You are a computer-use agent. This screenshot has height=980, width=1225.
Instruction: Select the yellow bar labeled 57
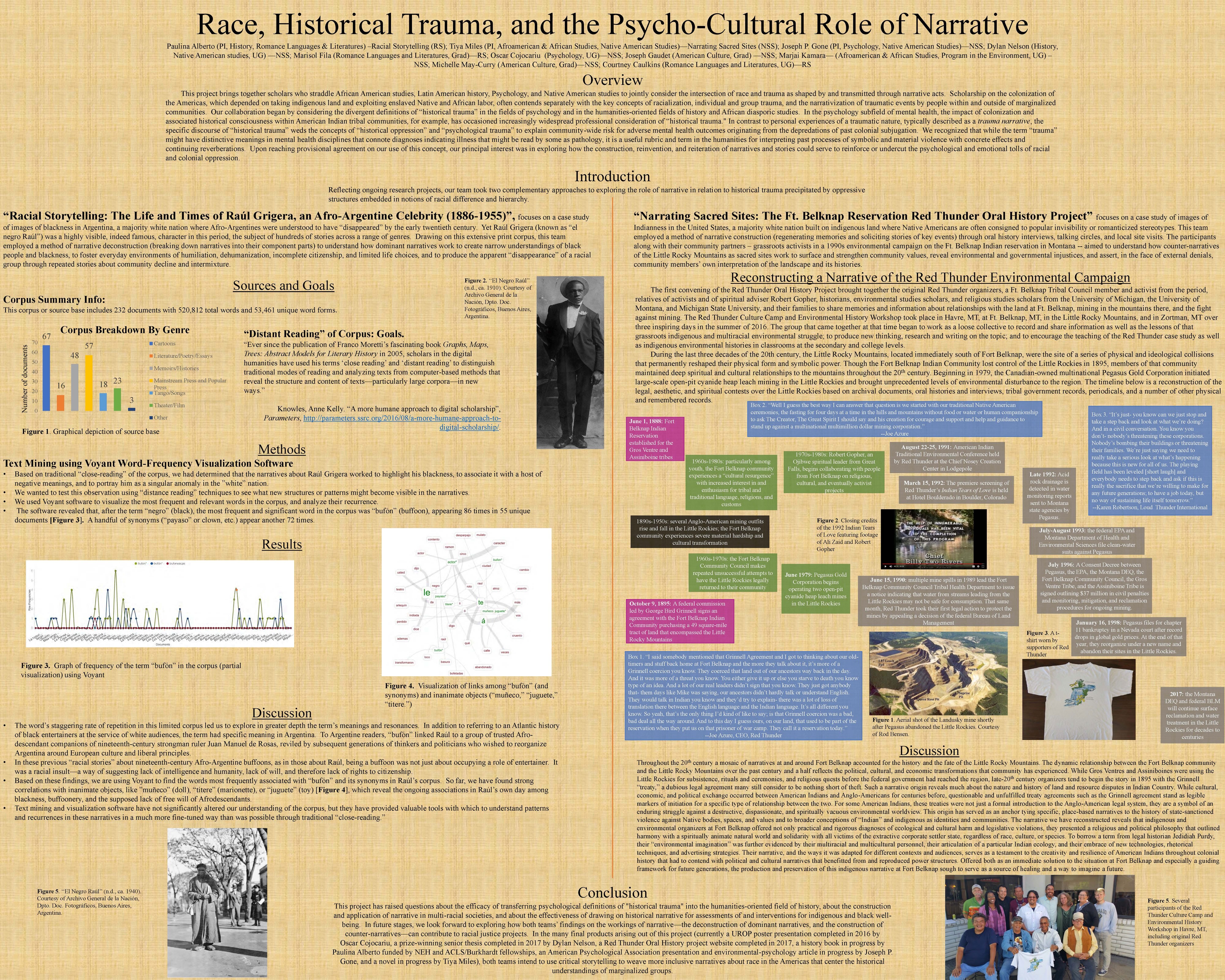(89, 383)
